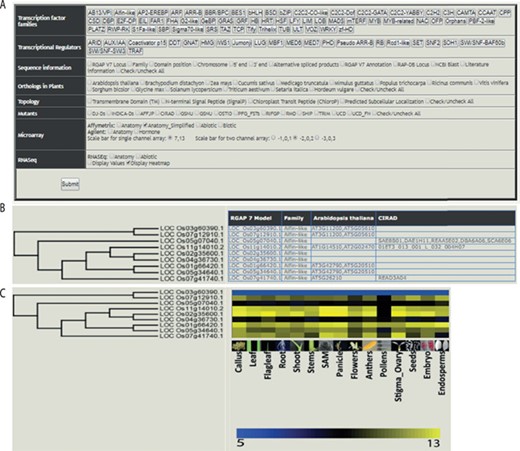Check the CIRAD mutants checkbox

[x=158, y=113]
